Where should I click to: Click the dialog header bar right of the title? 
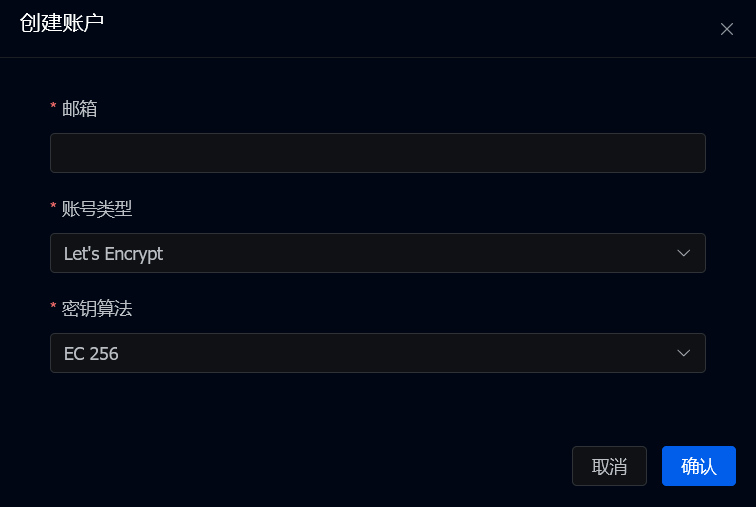400,27
